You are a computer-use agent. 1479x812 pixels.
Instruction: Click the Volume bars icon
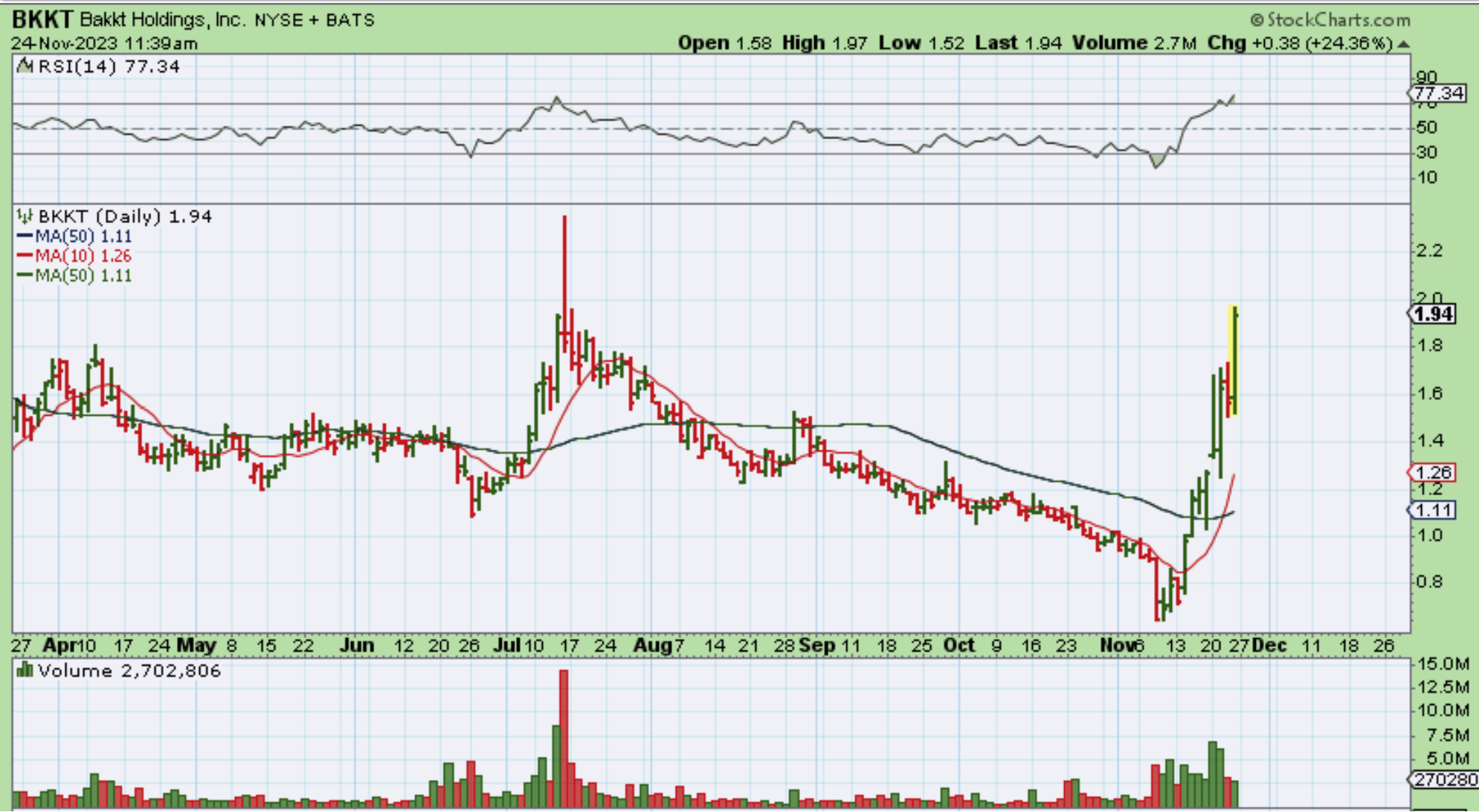(25, 671)
